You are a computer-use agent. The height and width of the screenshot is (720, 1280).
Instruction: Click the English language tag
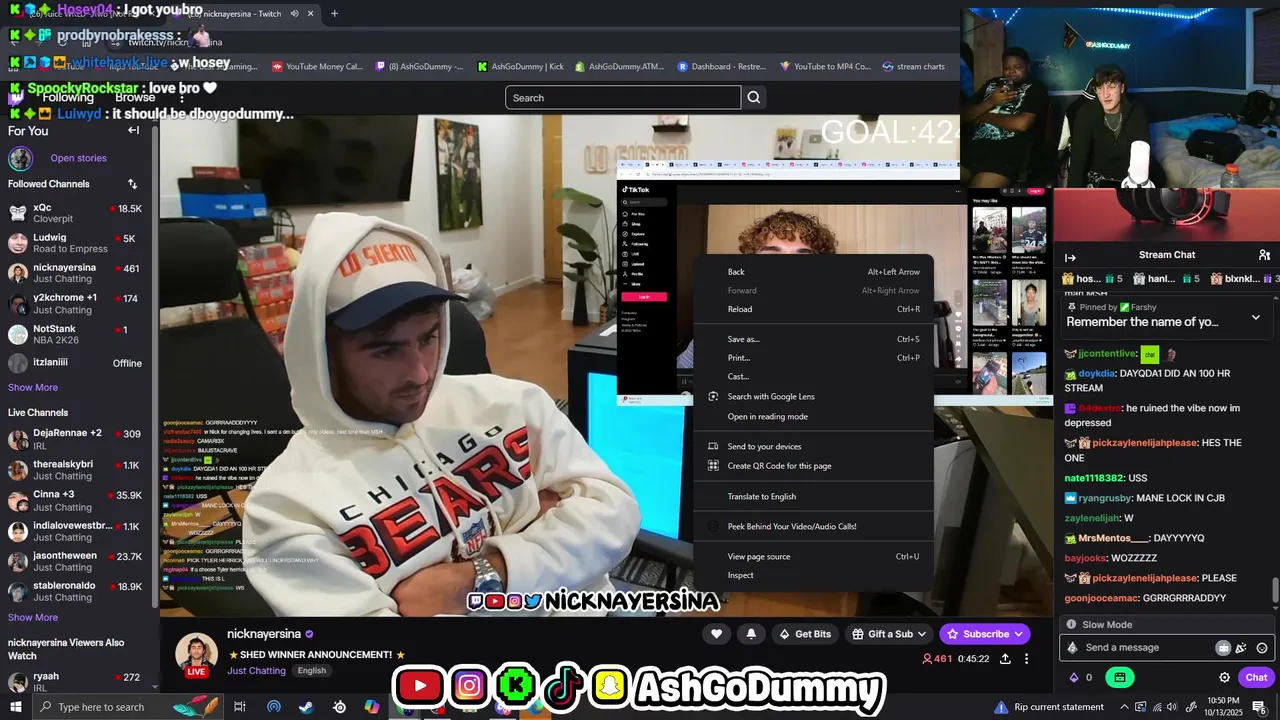312,671
